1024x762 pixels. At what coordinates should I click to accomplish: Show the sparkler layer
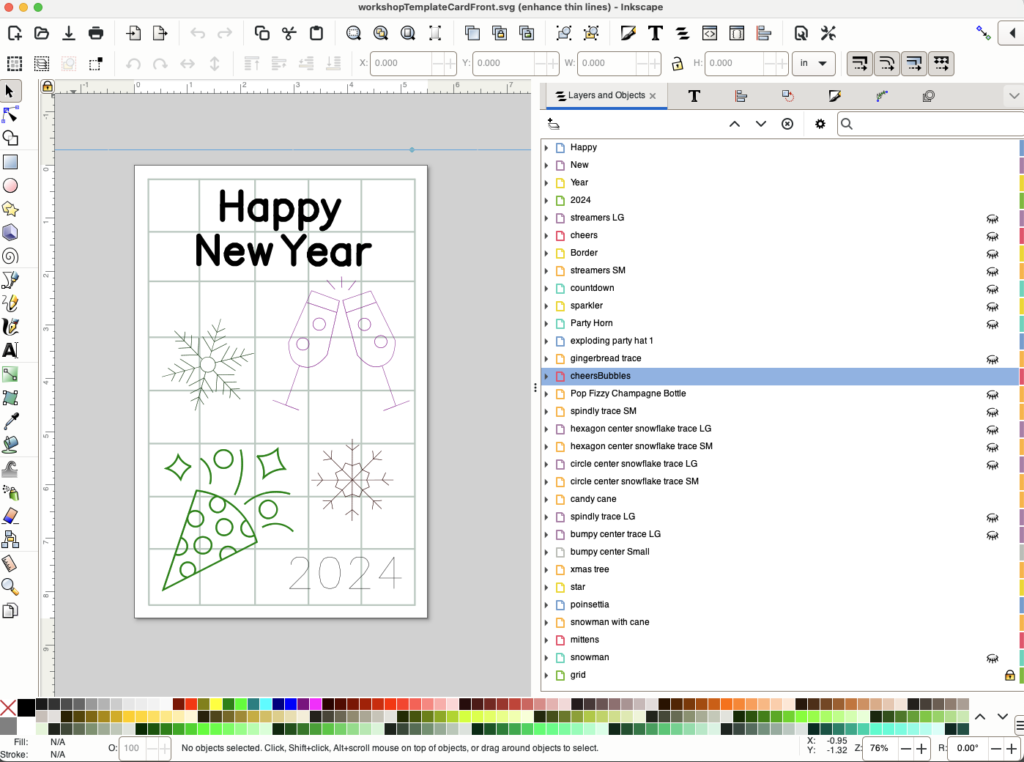[x=992, y=306]
